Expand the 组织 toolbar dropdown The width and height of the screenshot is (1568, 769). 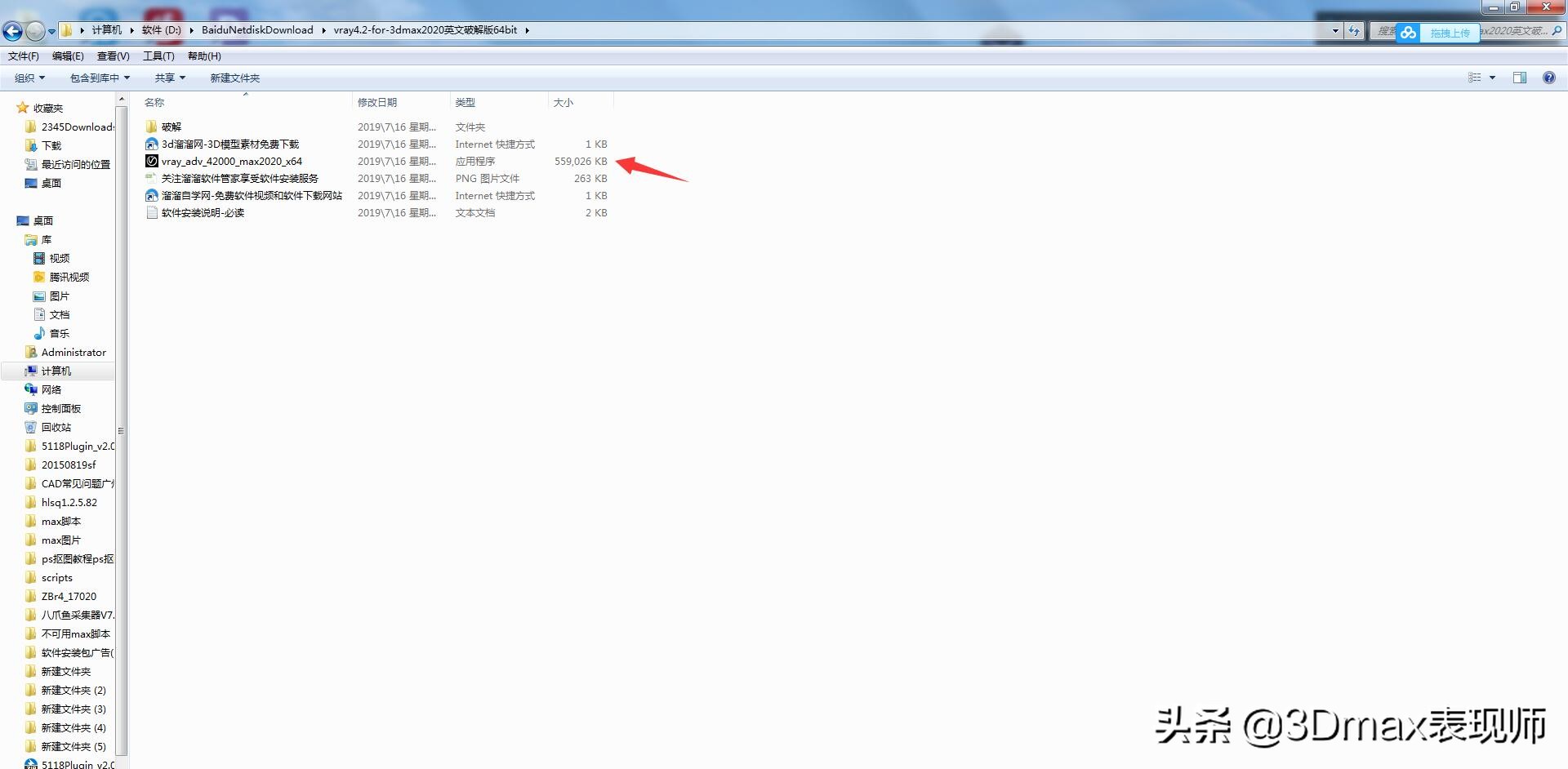coord(30,78)
